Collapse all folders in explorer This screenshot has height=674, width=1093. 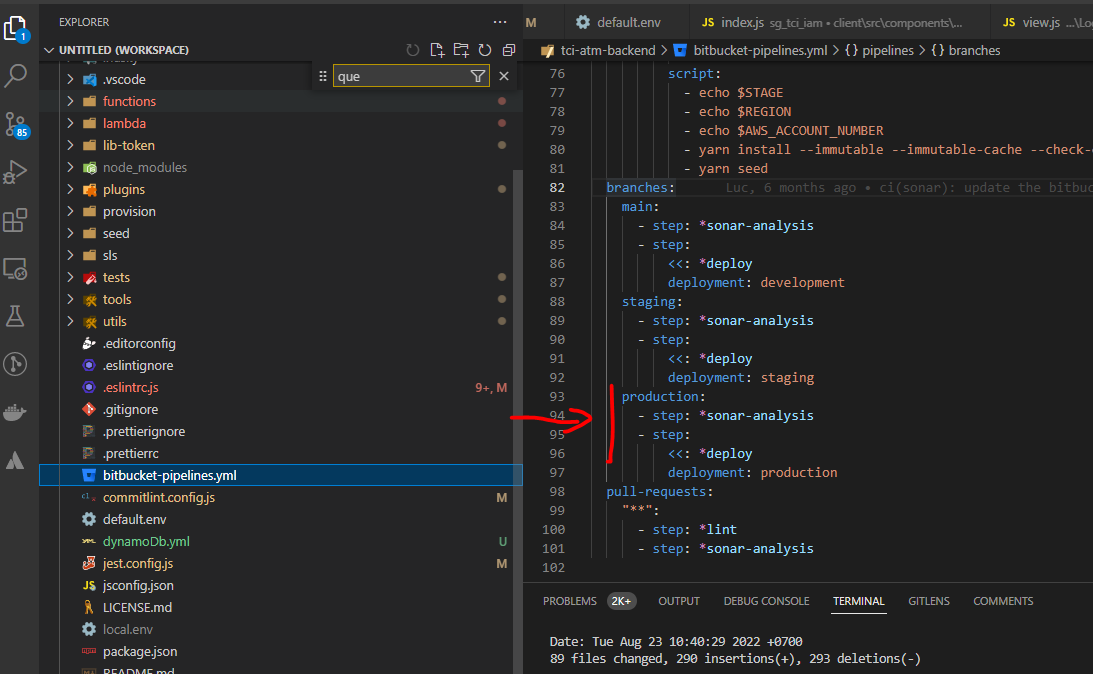(x=509, y=50)
